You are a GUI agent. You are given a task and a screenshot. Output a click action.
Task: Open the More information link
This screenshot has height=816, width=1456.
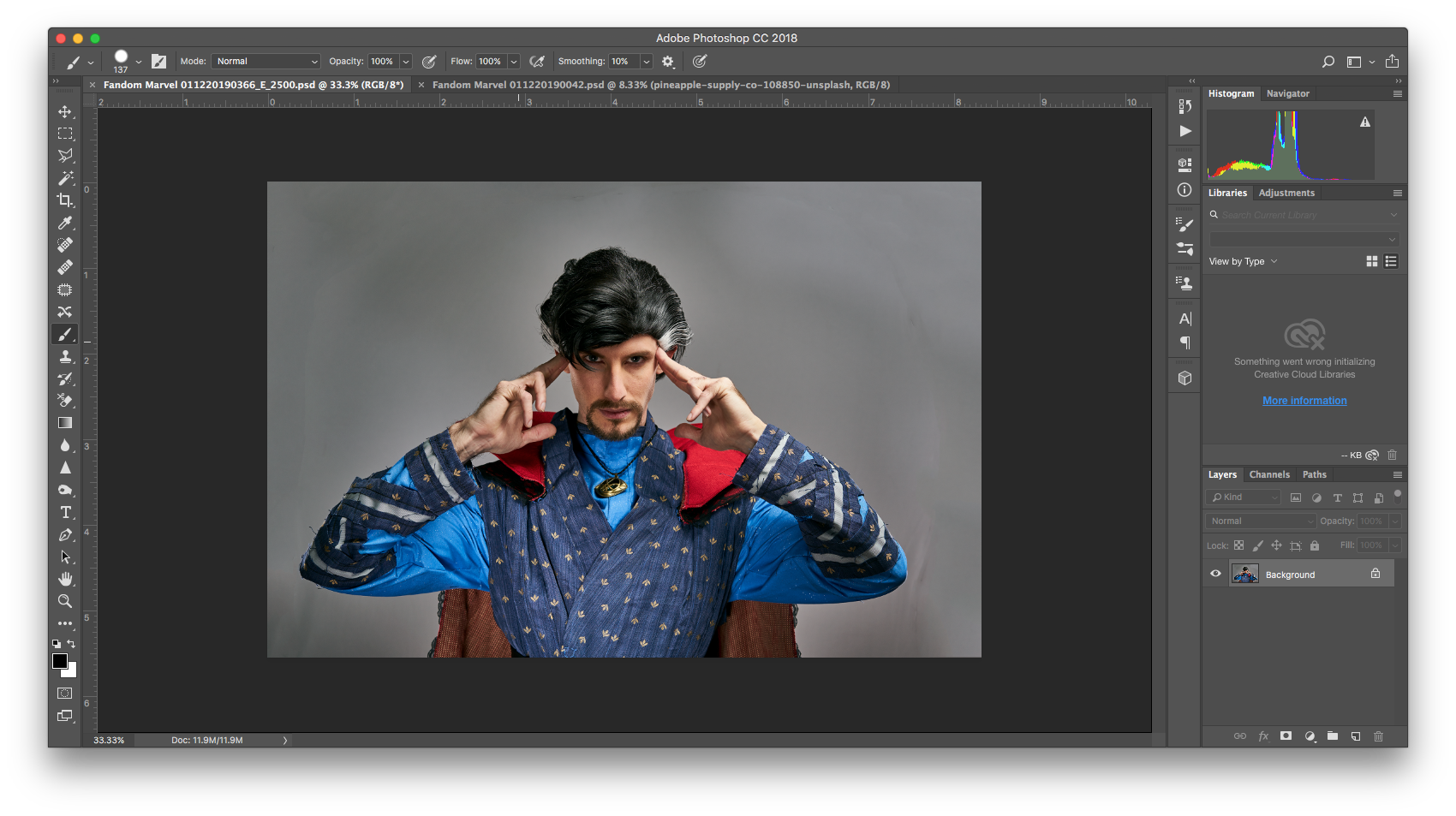(x=1304, y=401)
